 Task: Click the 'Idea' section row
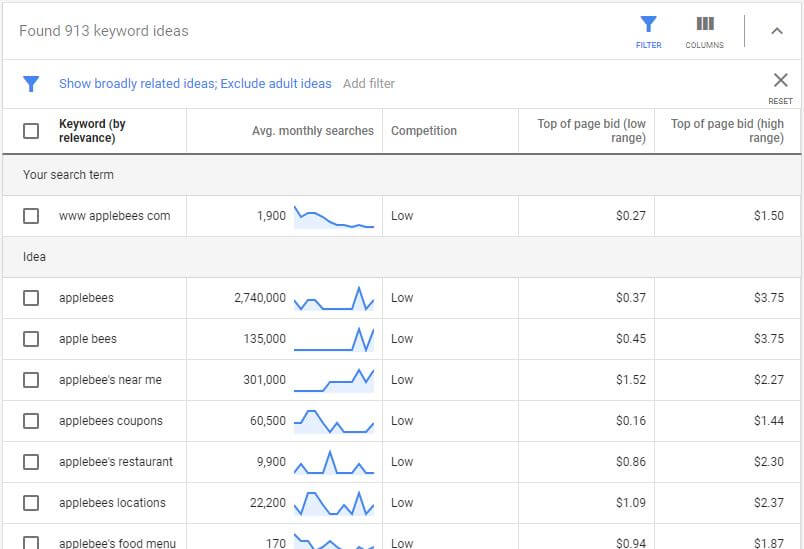click(401, 257)
